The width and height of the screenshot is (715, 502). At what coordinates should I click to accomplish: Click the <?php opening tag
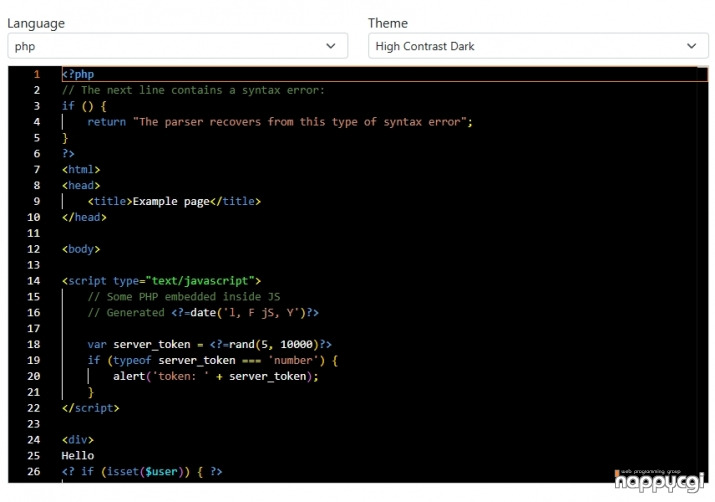point(78,74)
